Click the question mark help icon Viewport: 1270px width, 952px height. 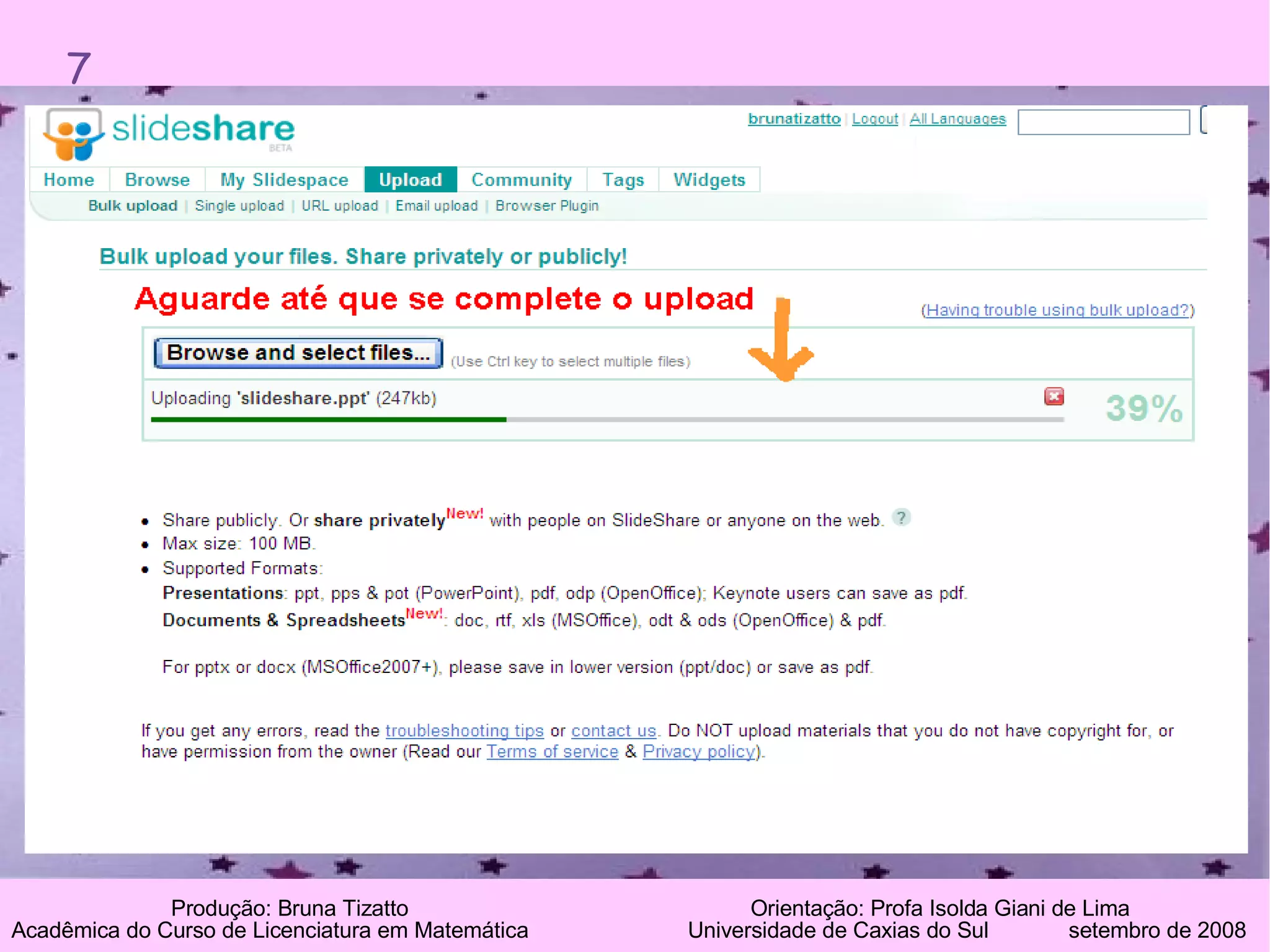click(901, 517)
